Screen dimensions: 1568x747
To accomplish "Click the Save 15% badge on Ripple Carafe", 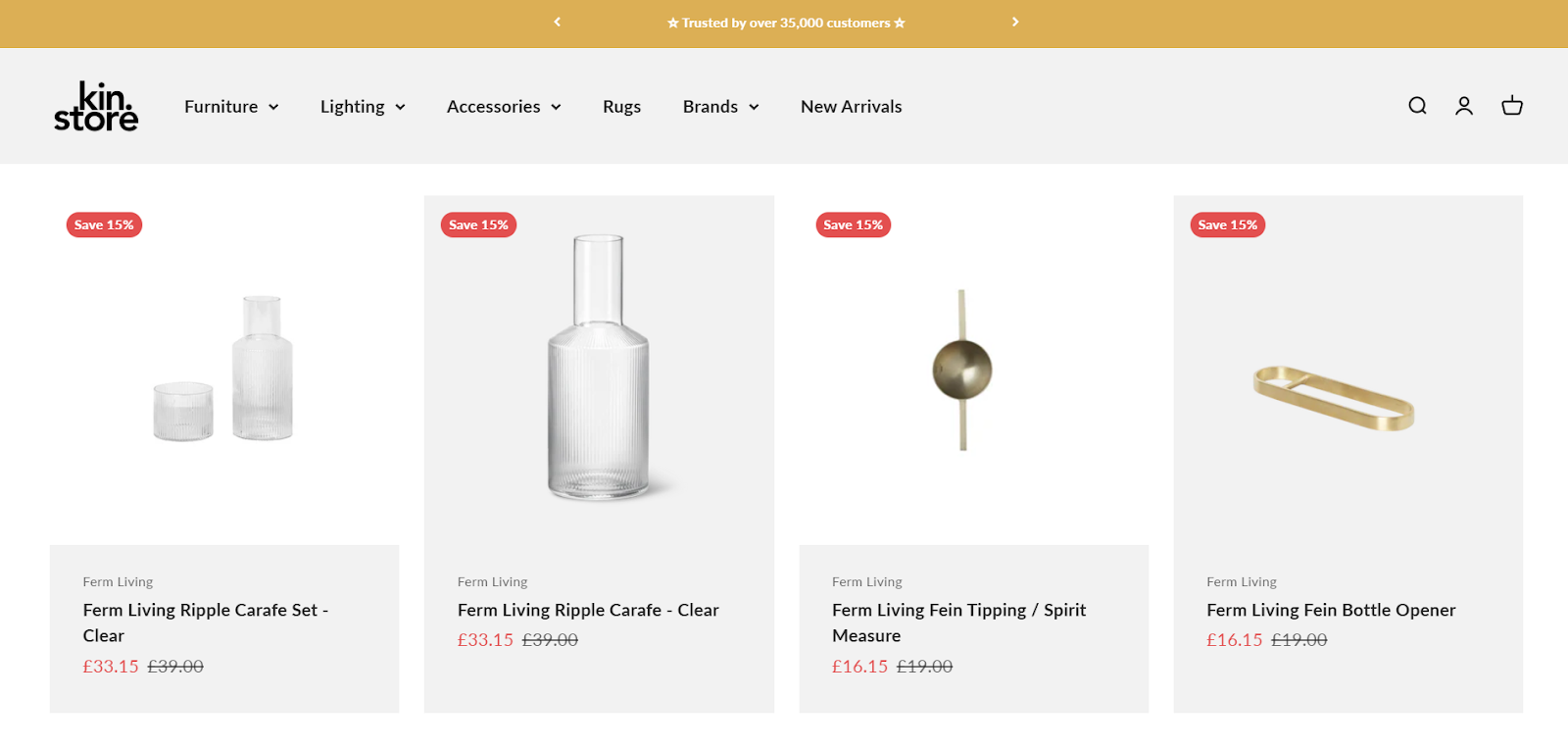I will [478, 224].
